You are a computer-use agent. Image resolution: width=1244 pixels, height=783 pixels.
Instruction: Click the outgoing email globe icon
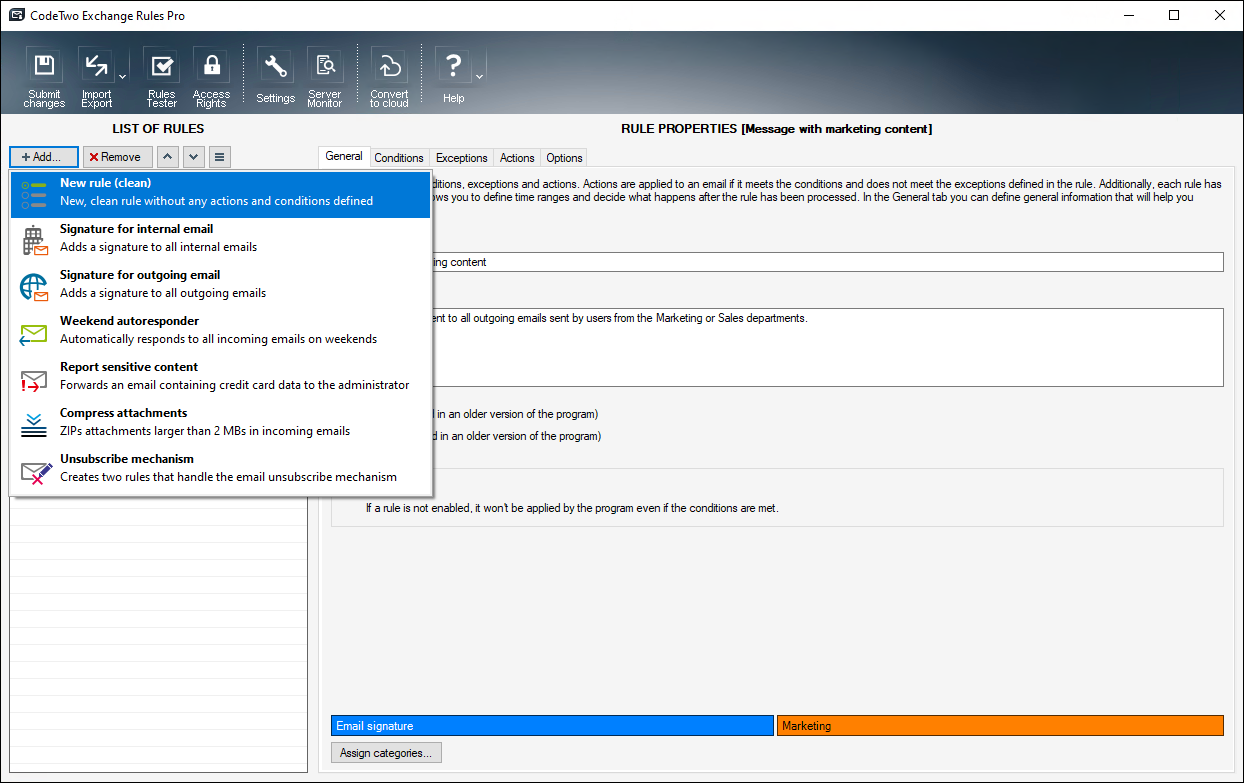coord(34,287)
